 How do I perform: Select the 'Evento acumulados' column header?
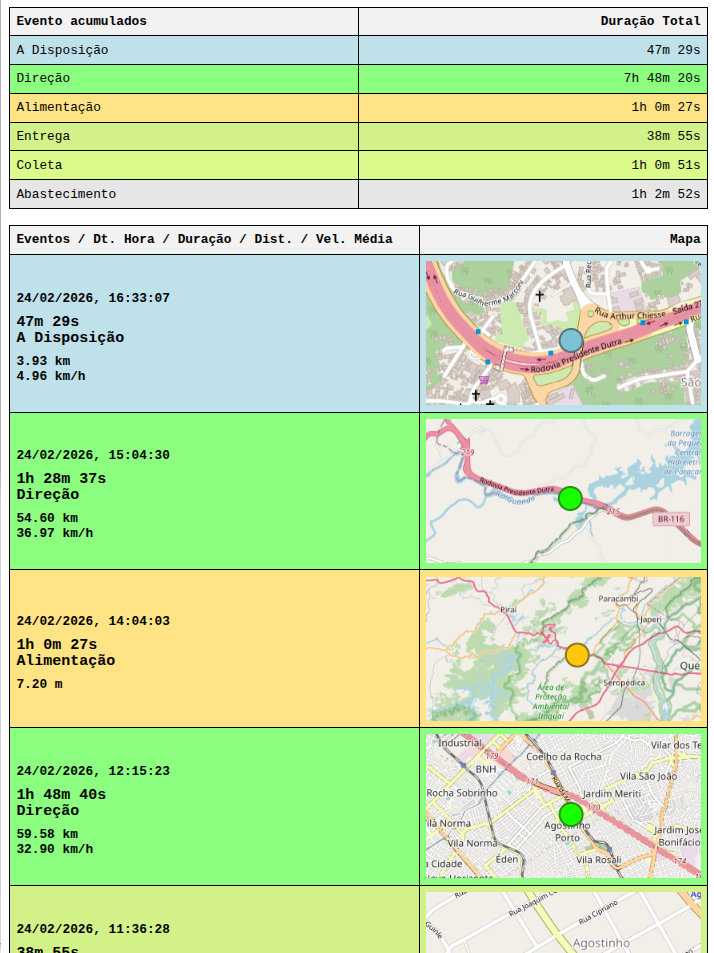(x=184, y=21)
